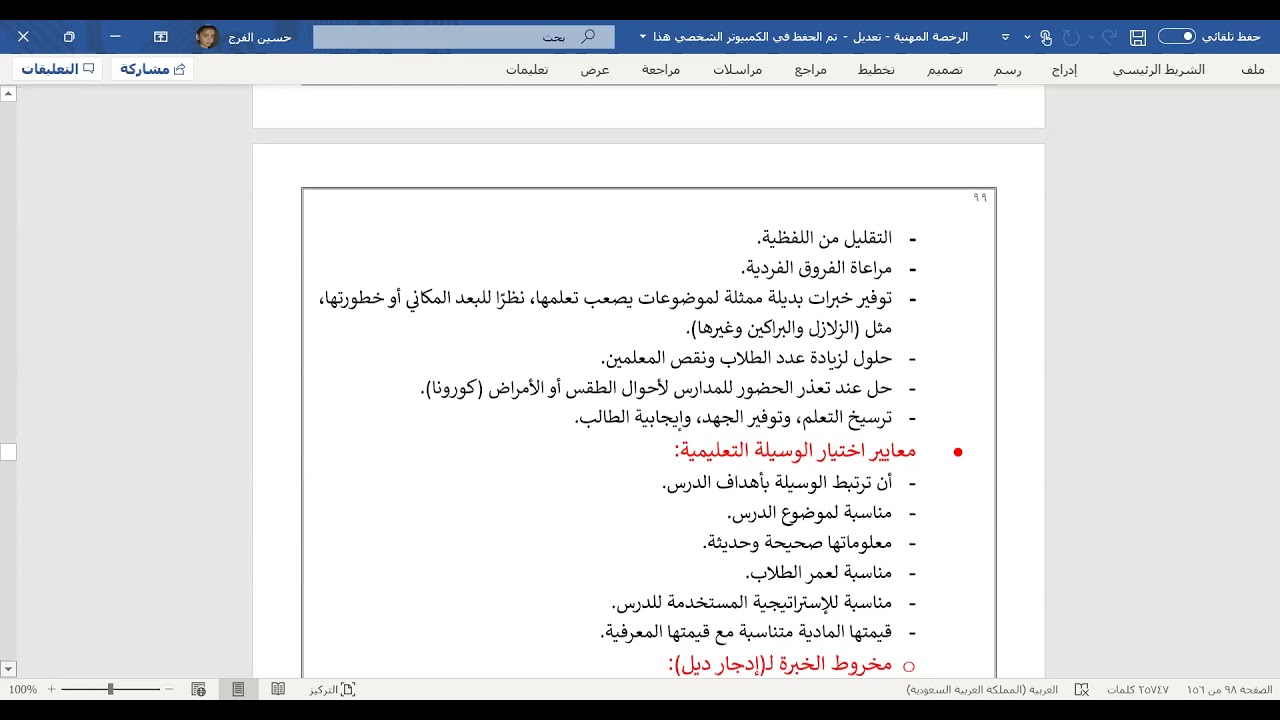1280x720 pixels.
Task: Expand the document title save location dropdown
Action: [642, 37]
